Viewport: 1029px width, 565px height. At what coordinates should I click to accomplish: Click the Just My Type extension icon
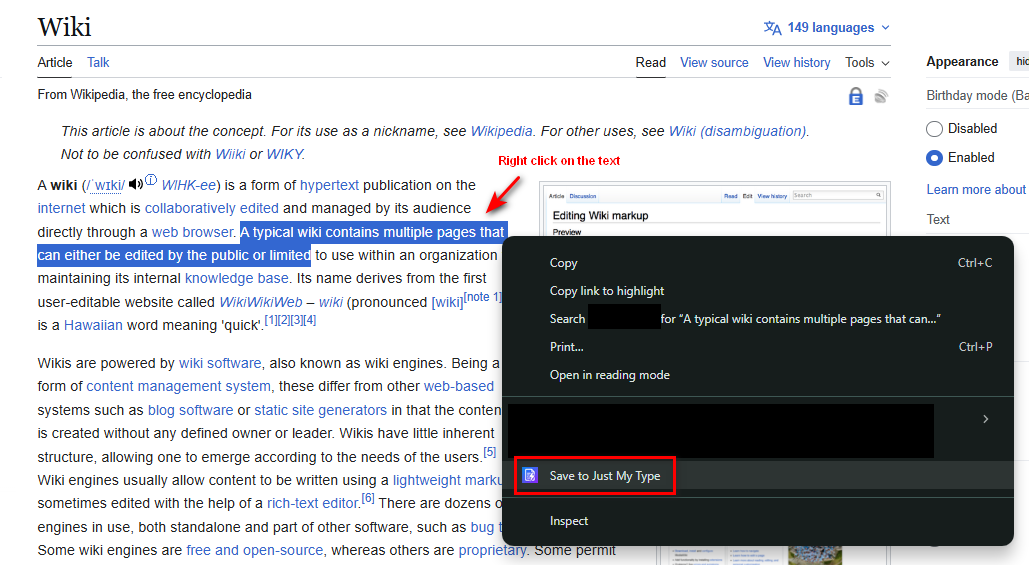click(531, 476)
